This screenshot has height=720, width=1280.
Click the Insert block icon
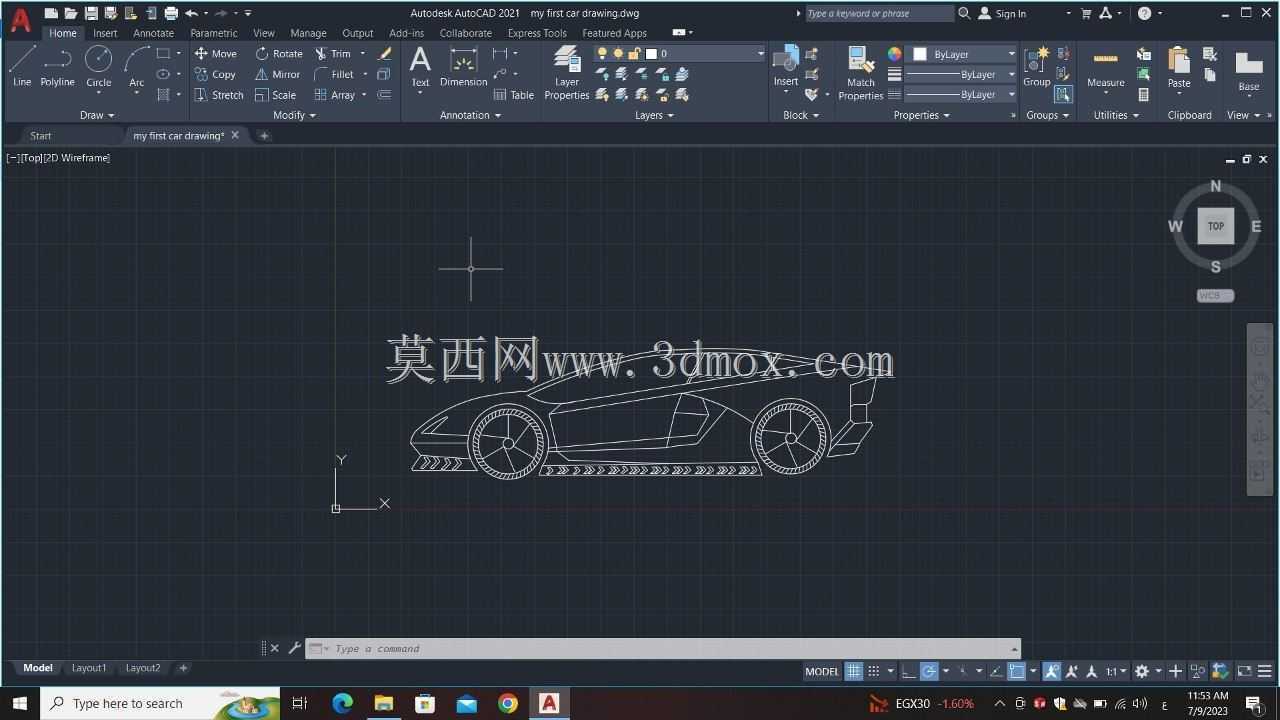click(786, 64)
